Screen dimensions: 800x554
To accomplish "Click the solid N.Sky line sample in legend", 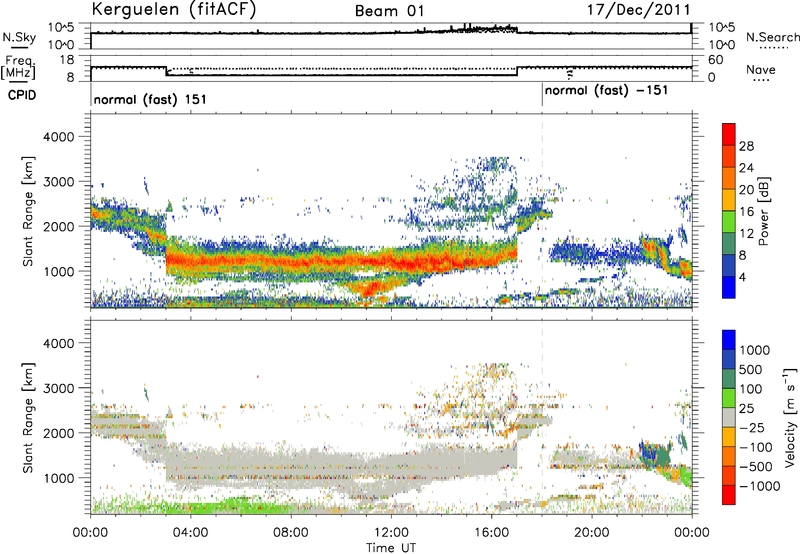I will (x=19, y=48).
